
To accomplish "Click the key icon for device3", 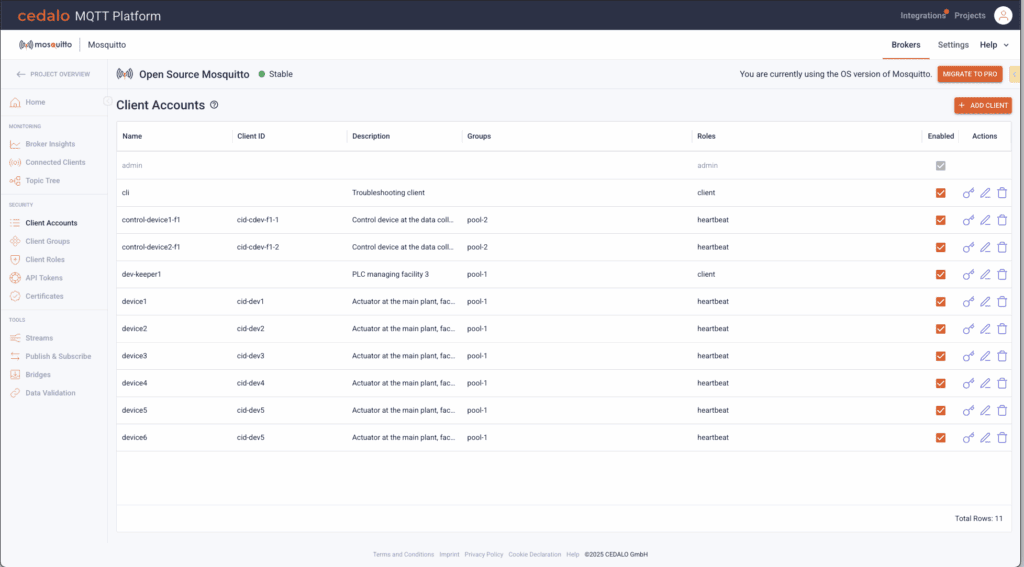I will (968, 356).
